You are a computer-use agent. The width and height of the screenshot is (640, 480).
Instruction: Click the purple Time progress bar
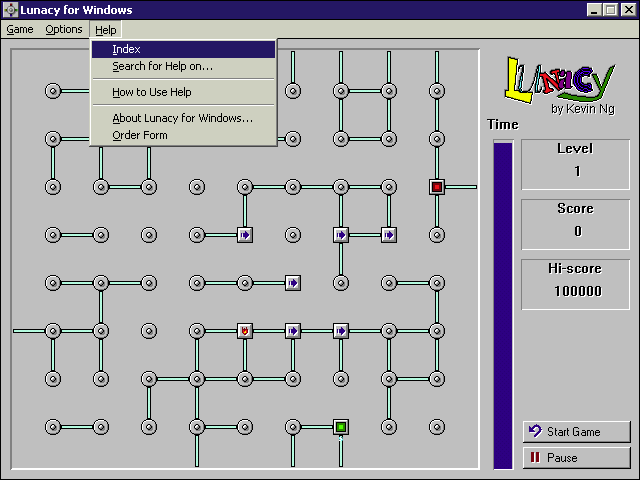[503, 305]
